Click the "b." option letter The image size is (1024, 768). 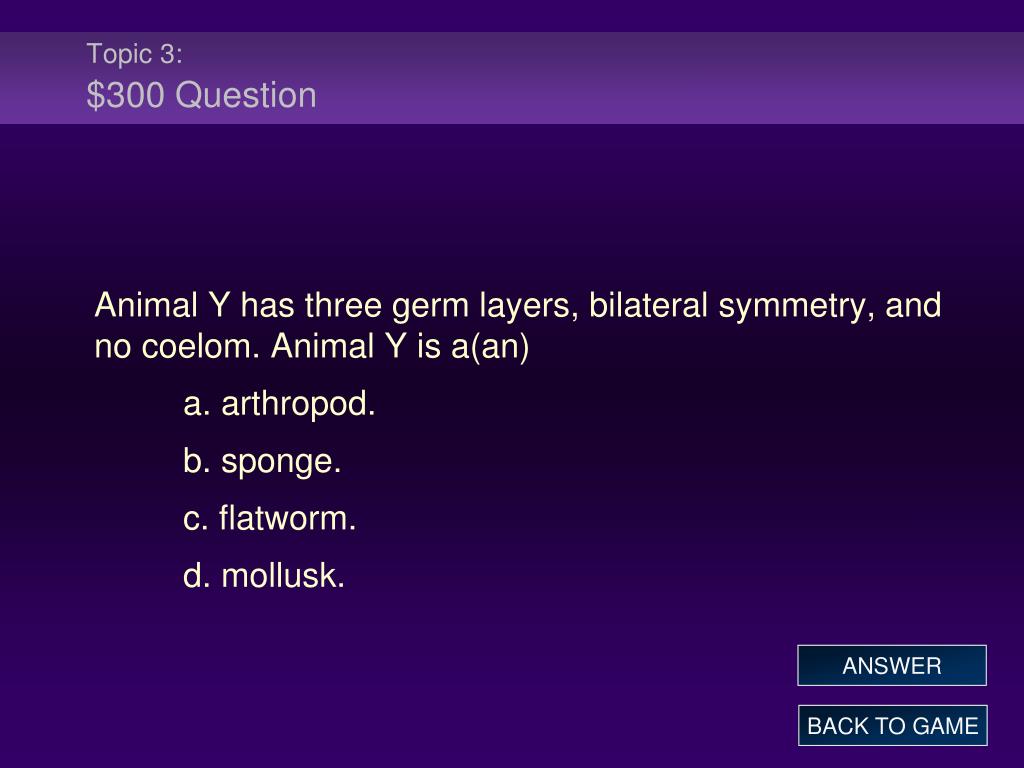point(196,461)
